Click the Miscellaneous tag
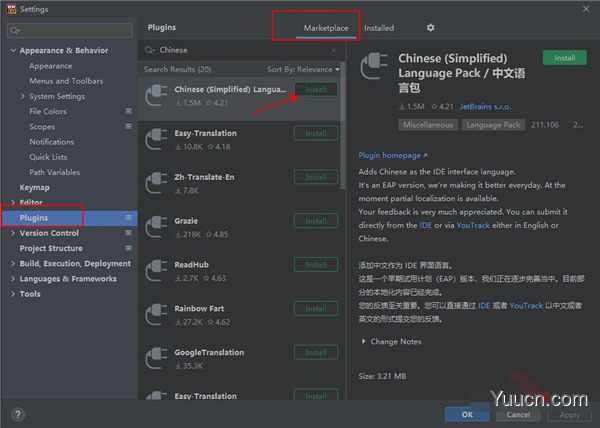The height and width of the screenshot is (428, 600). click(428, 125)
